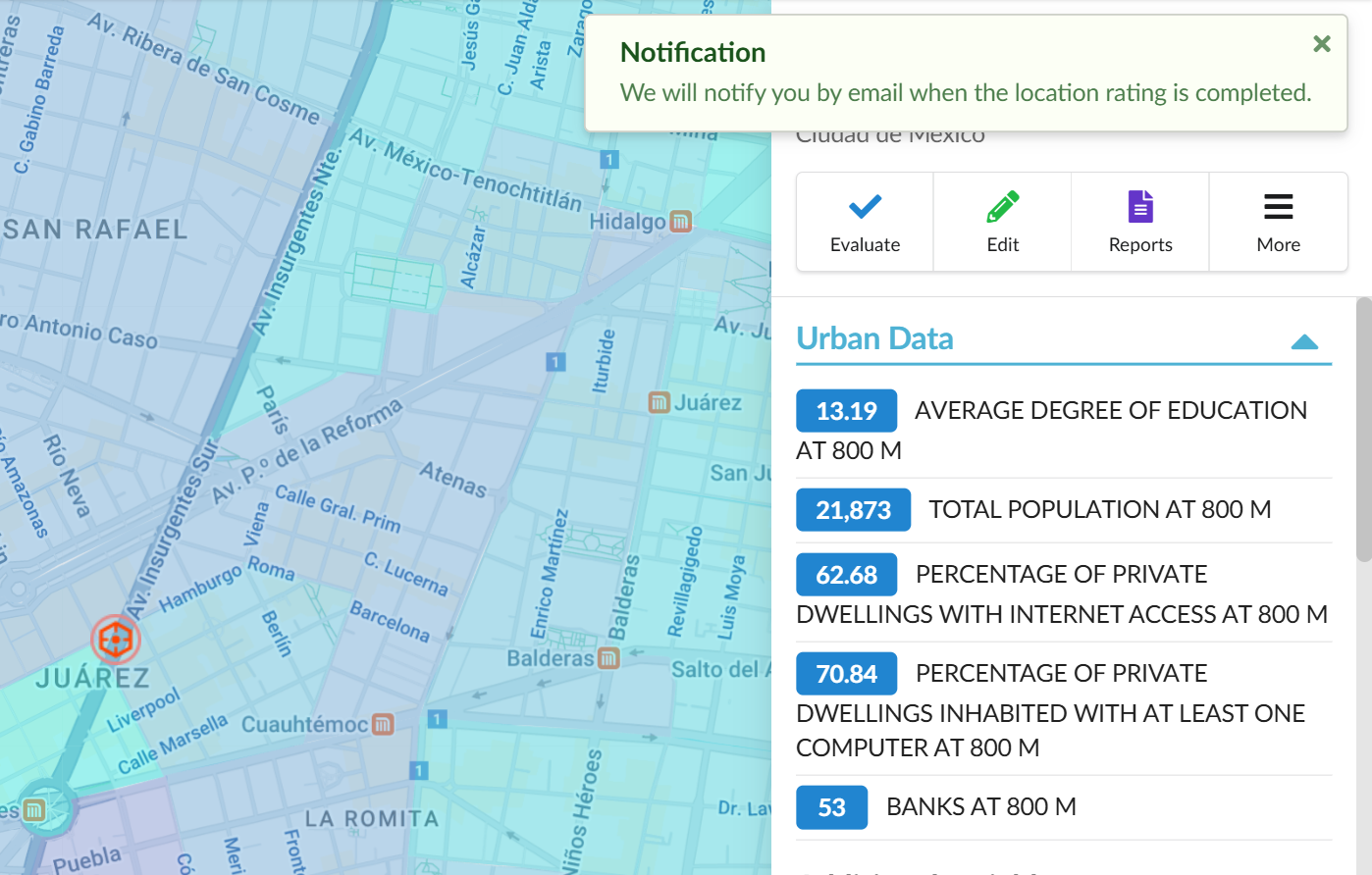
Task: Click the metro icon near Puebla street
Action: pos(35,810)
